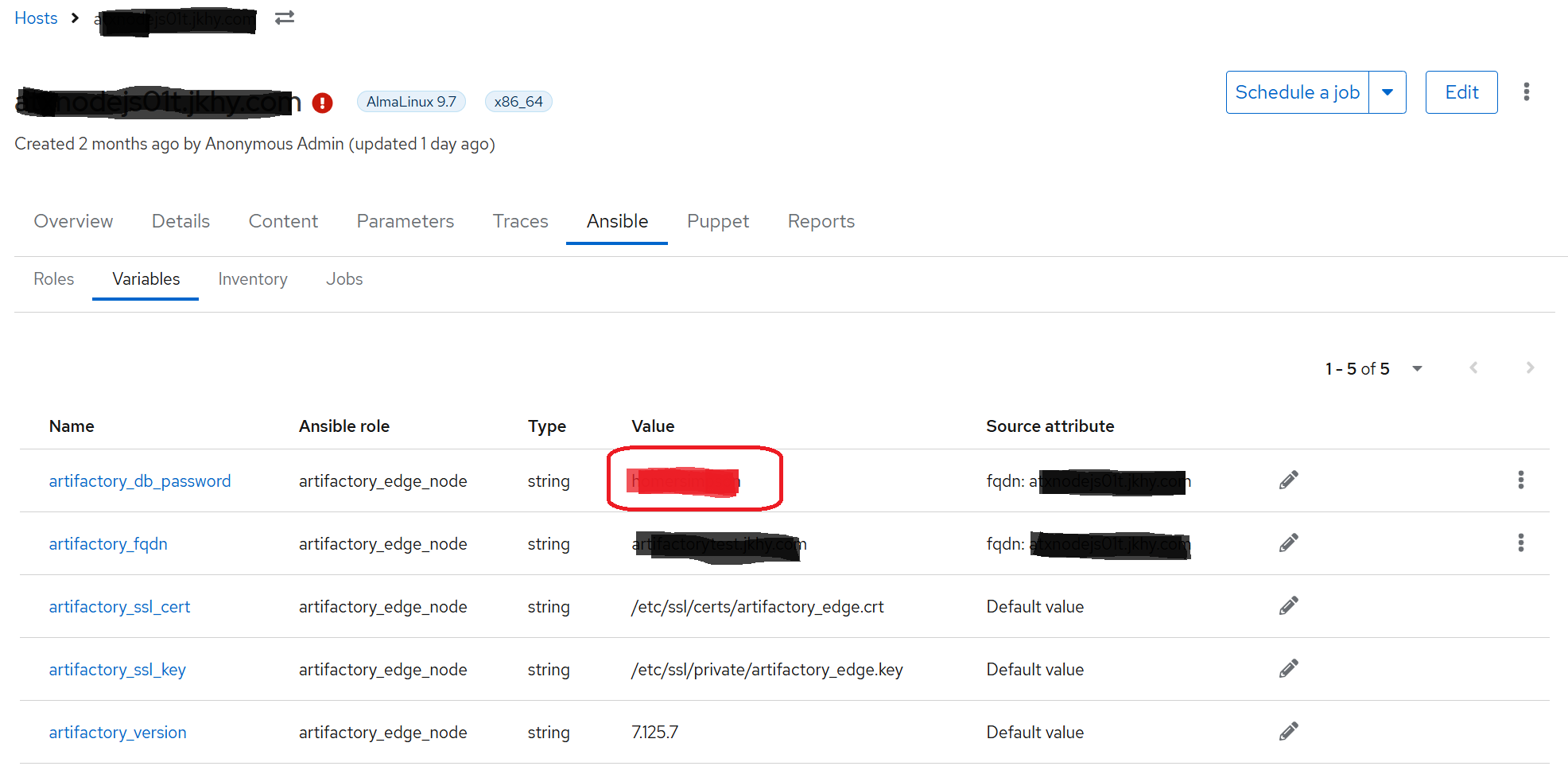Open kebab menu for artifactory_db_password row

point(1520,480)
